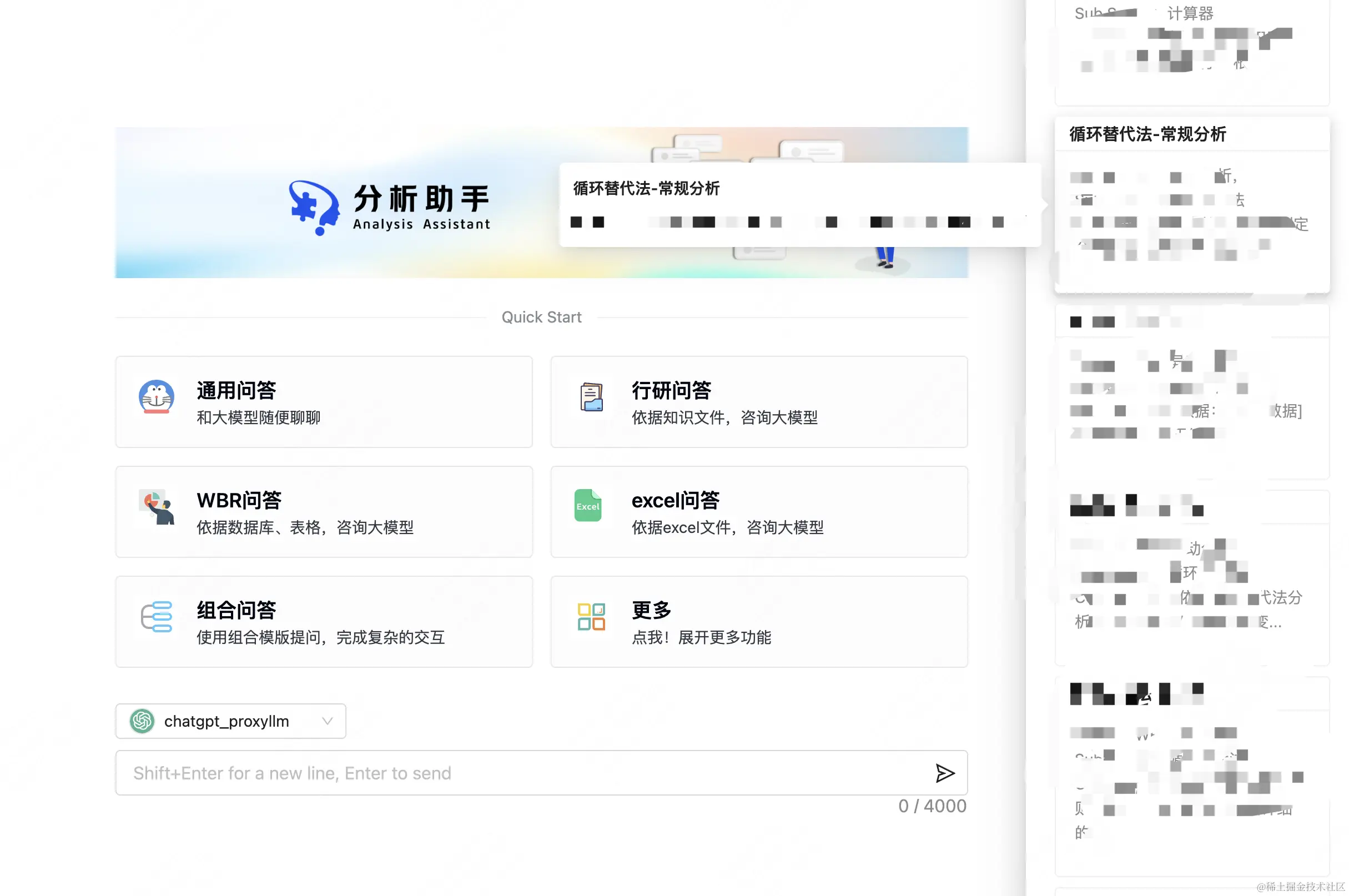Viewport: 1349px width, 896px height.
Task: Click the blue flow icon for 组合问答
Action: point(156,617)
